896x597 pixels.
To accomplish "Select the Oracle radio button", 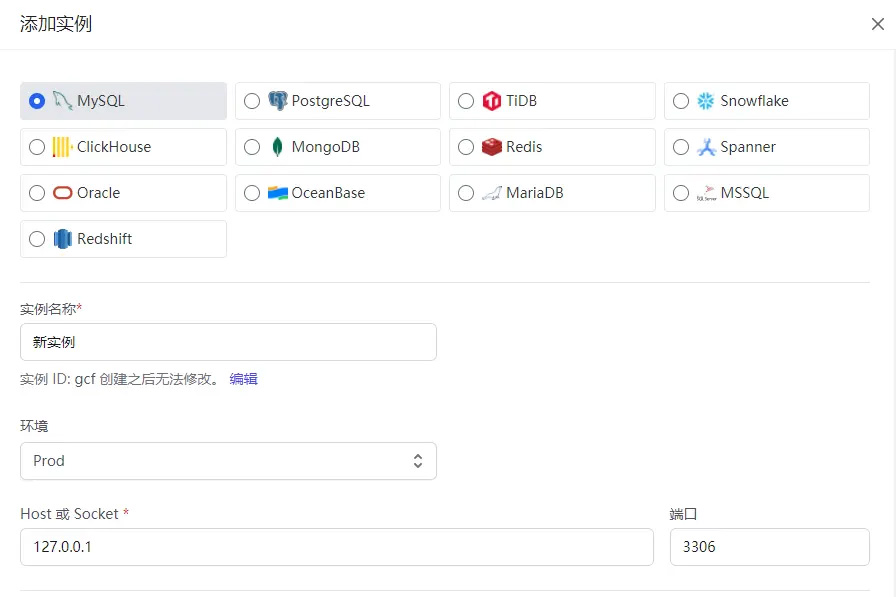I will [37, 193].
